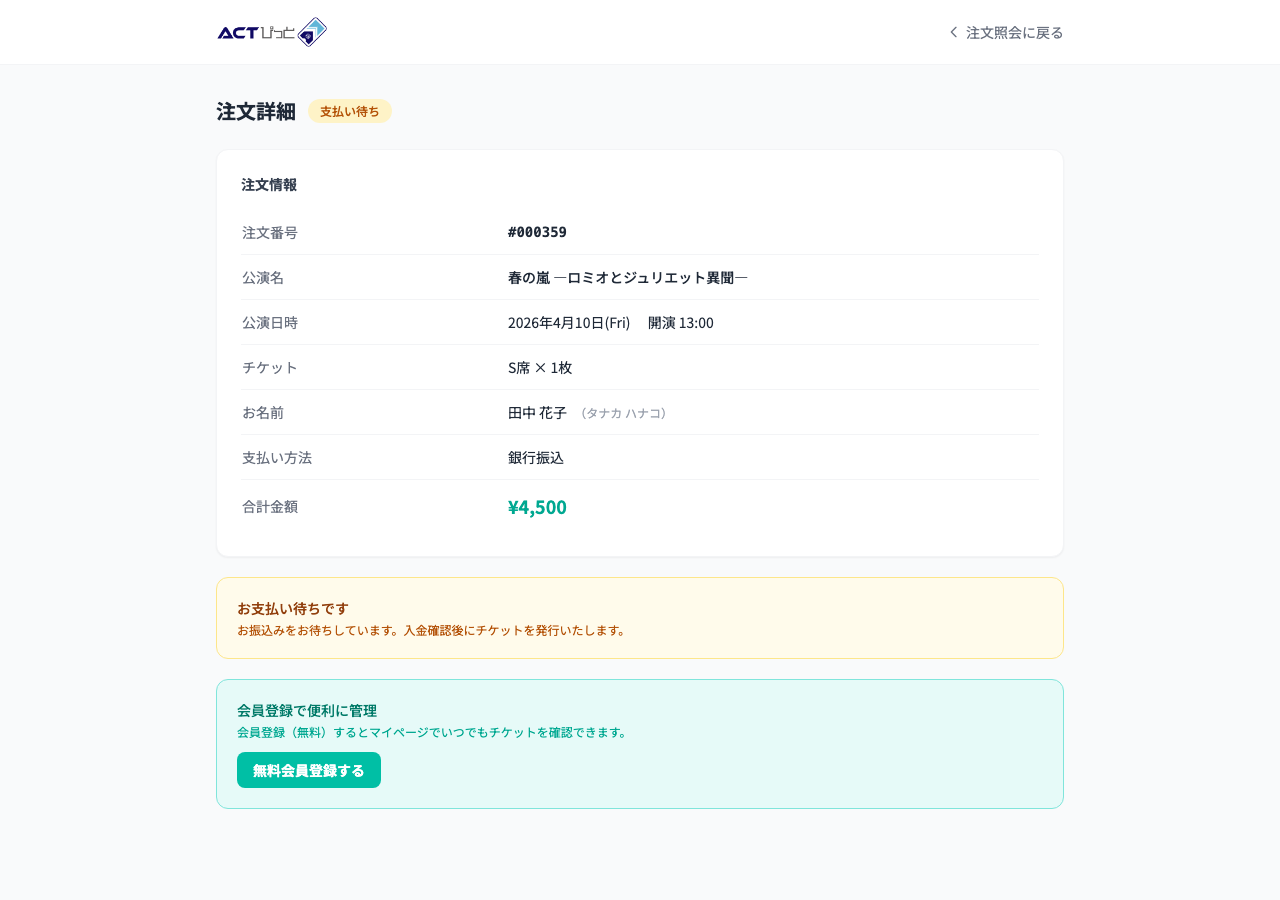Select the order number #000359

click(537, 232)
